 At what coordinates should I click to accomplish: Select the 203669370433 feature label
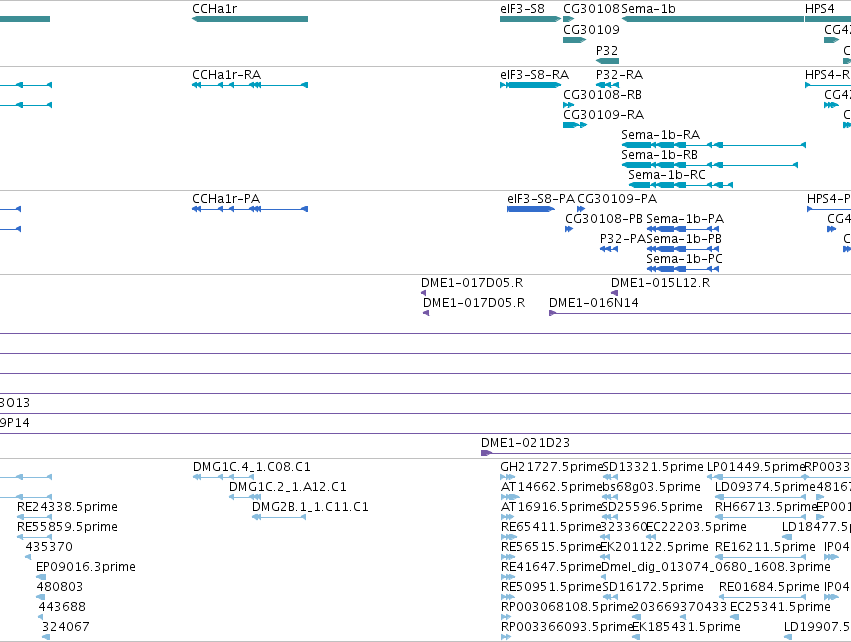679,607
